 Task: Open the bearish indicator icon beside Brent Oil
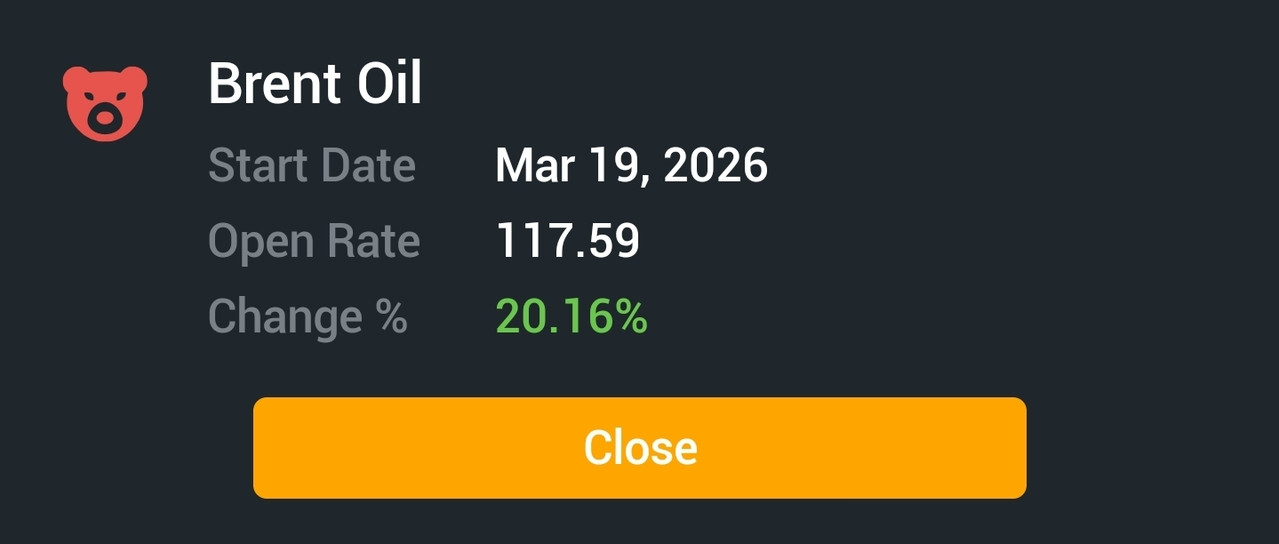105,104
